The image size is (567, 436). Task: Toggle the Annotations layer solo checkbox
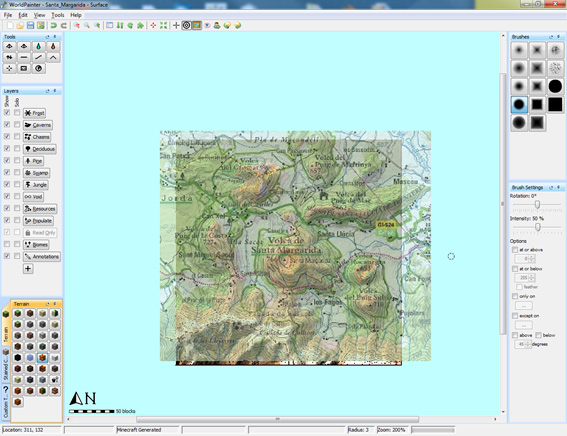tap(17, 256)
